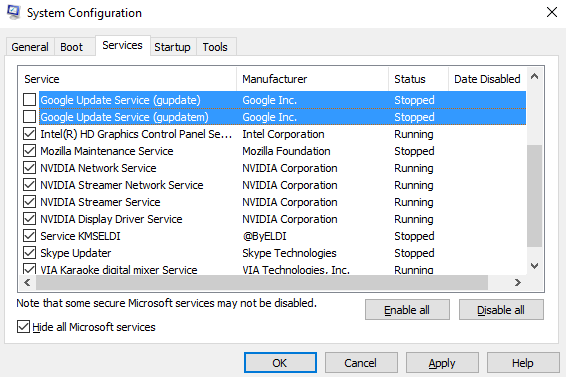Select the NVIDIA Streamer Service row text
Viewport: 566px width, 377px height.
100,202
